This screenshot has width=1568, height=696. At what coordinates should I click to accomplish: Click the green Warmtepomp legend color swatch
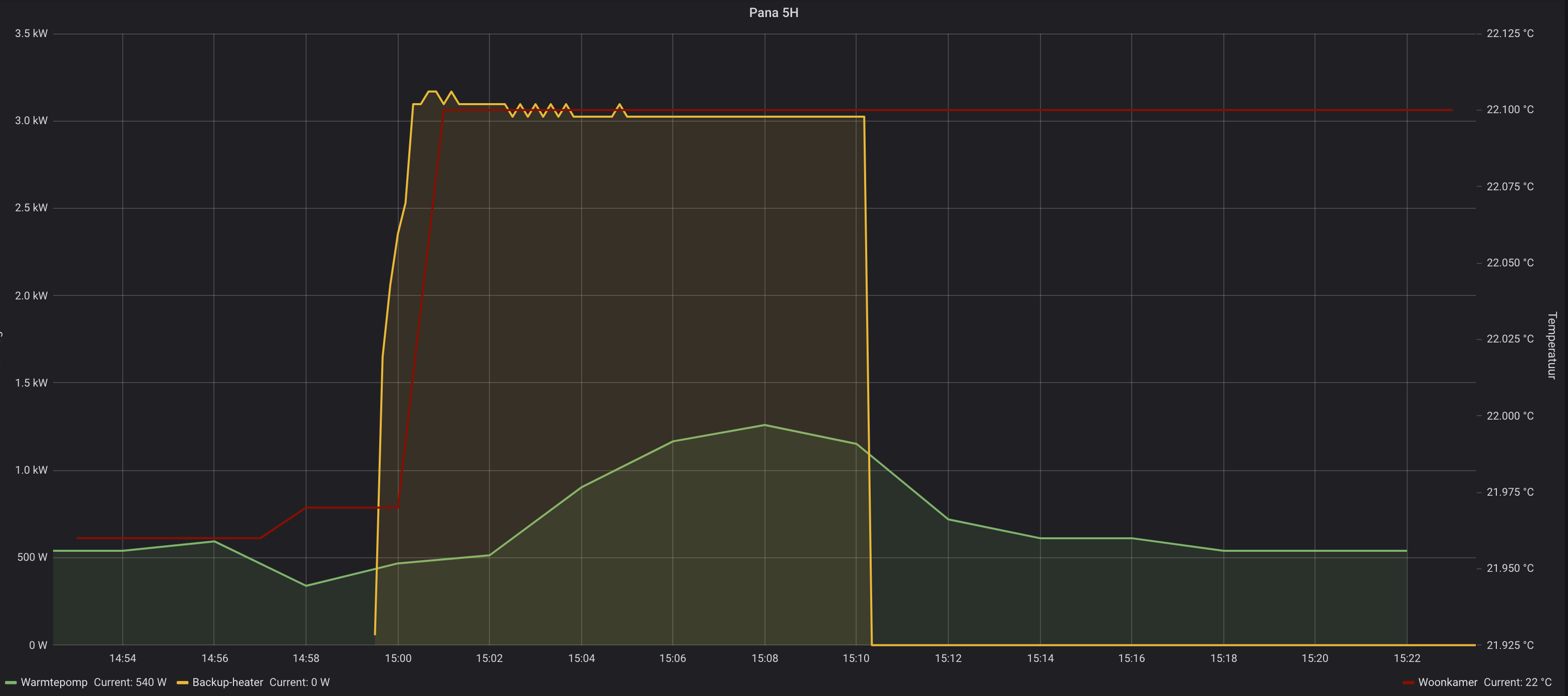tap(11, 682)
